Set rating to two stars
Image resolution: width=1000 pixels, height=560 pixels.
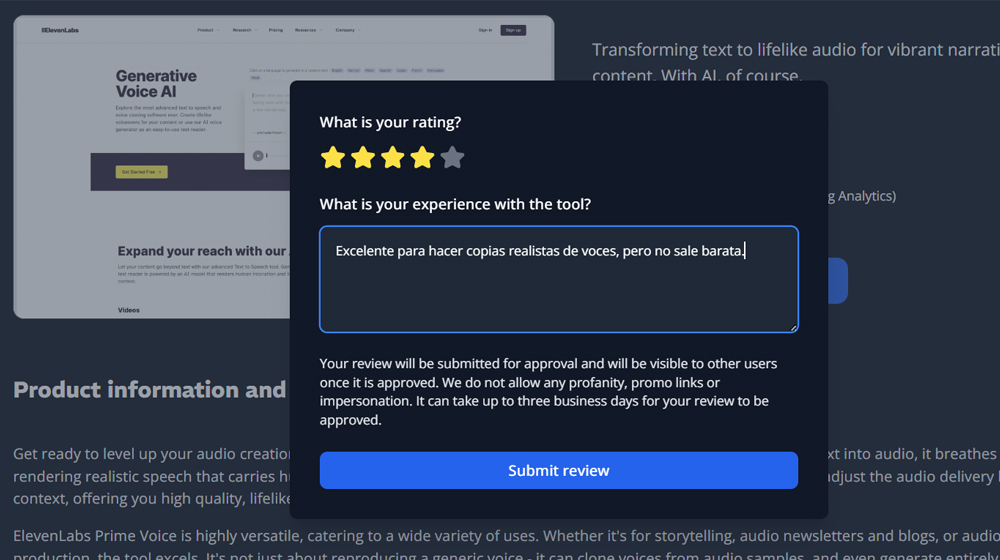(363, 157)
